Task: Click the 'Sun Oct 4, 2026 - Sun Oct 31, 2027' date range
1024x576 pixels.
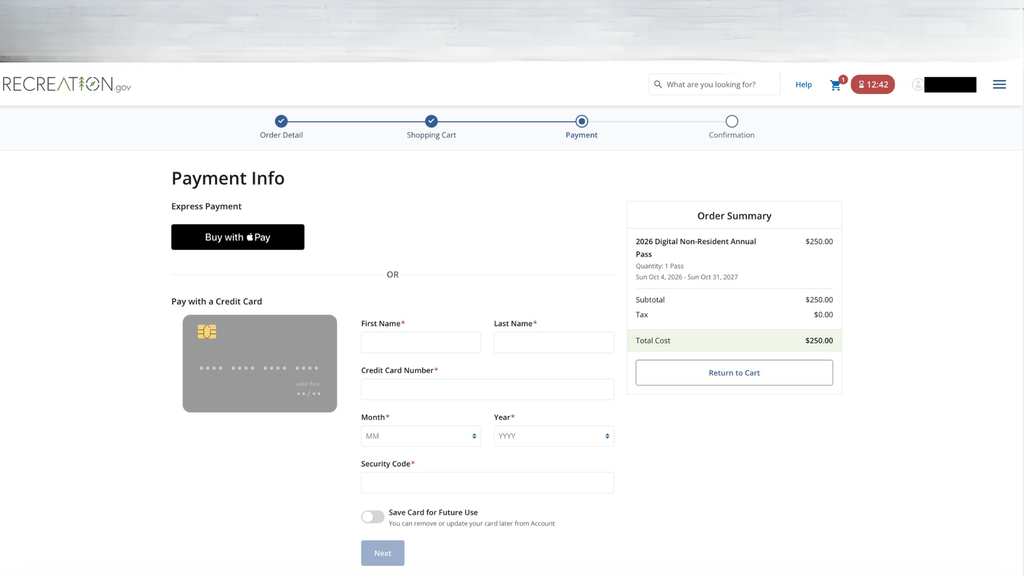Action: pos(686,277)
